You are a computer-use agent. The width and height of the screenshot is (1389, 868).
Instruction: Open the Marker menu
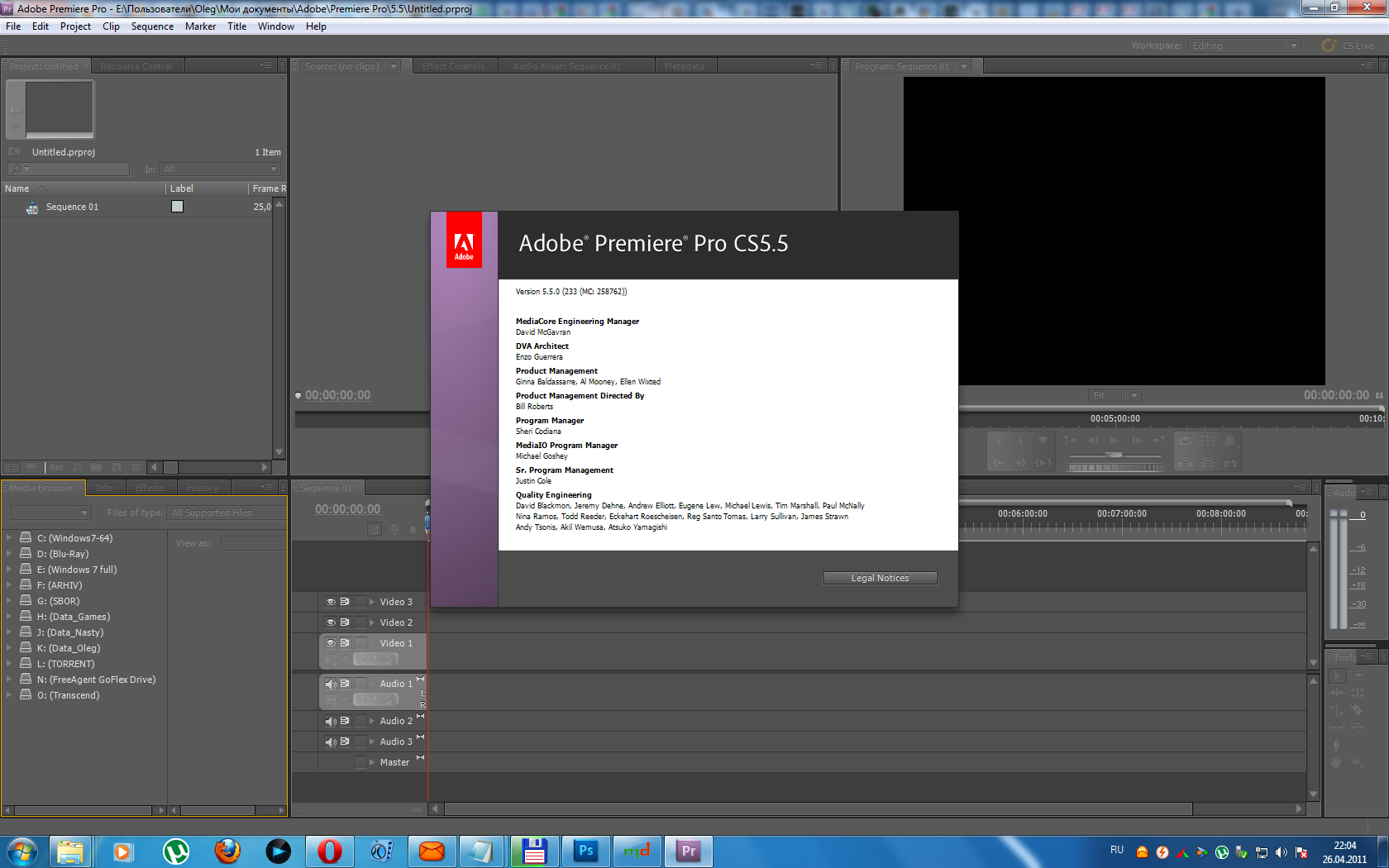tap(200, 26)
